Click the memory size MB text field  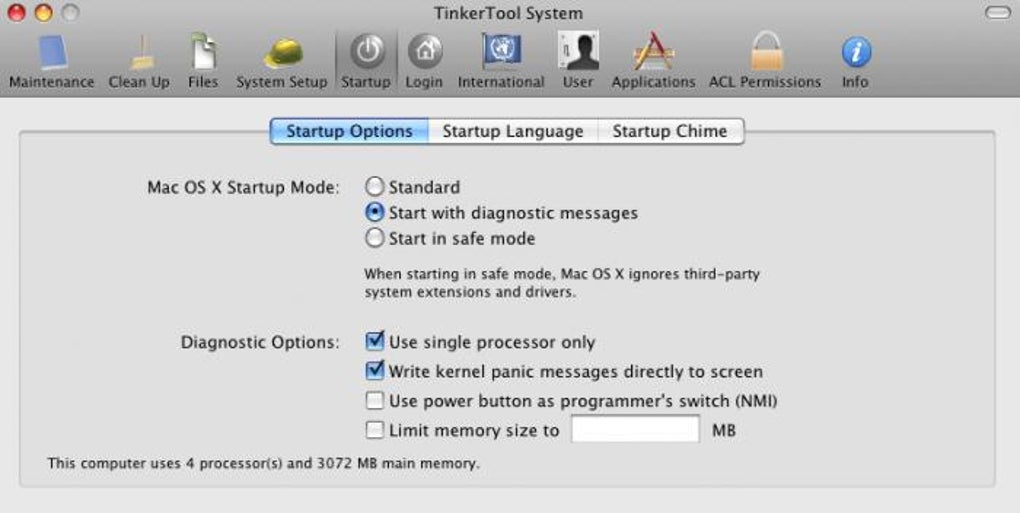tap(634, 430)
